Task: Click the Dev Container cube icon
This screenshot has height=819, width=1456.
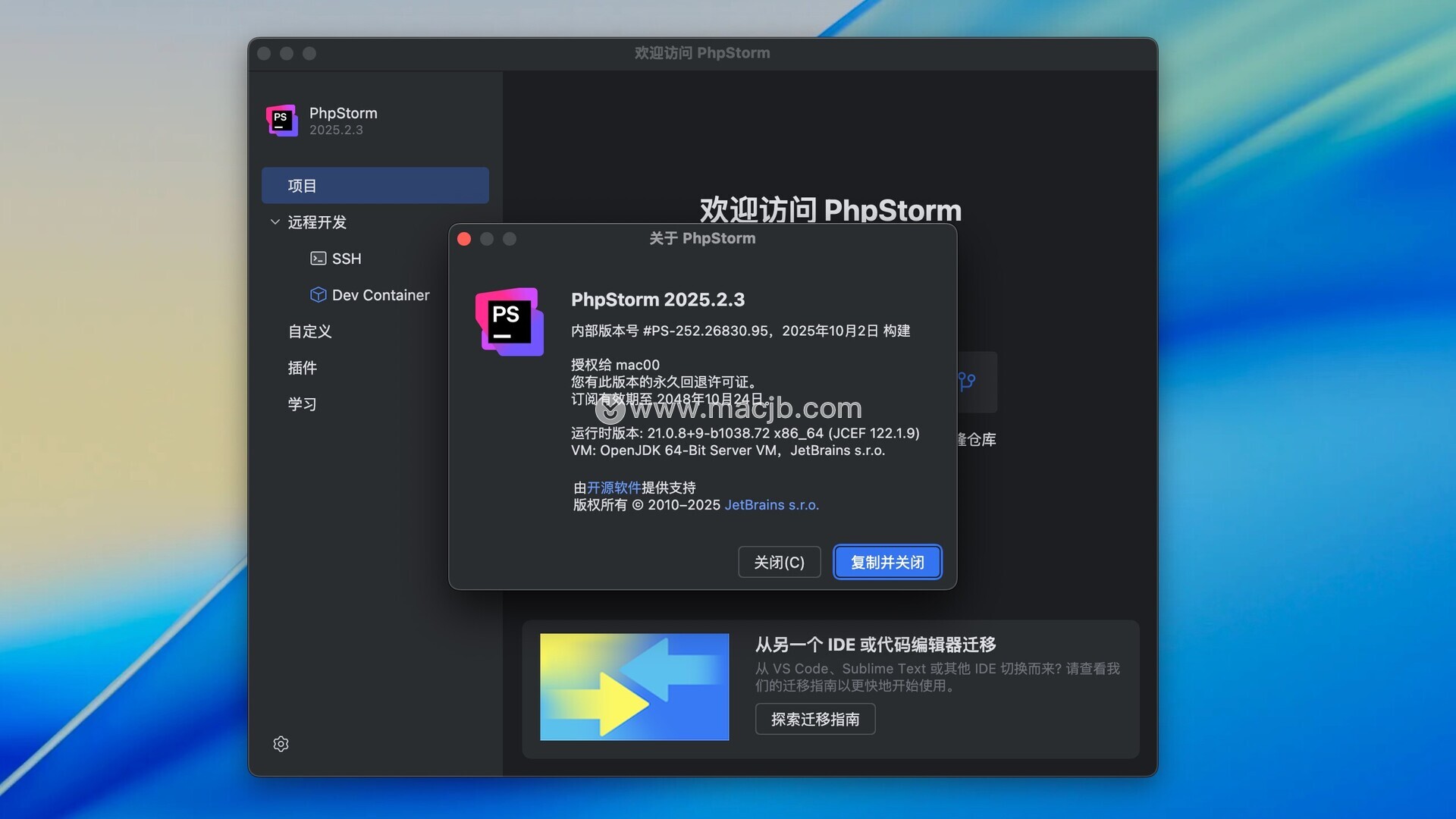Action: [x=318, y=295]
